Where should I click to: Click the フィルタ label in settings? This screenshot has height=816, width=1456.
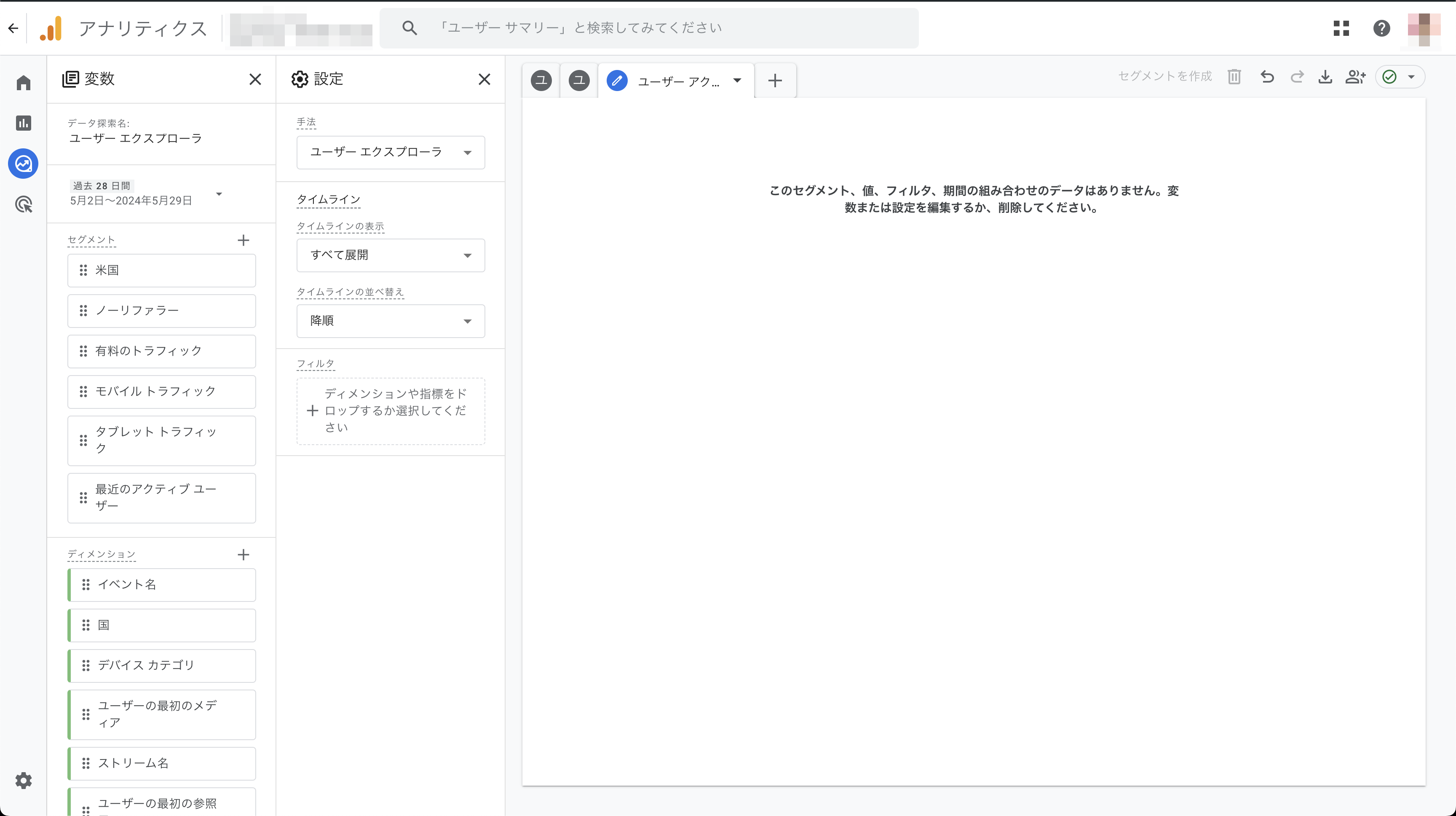316,364
